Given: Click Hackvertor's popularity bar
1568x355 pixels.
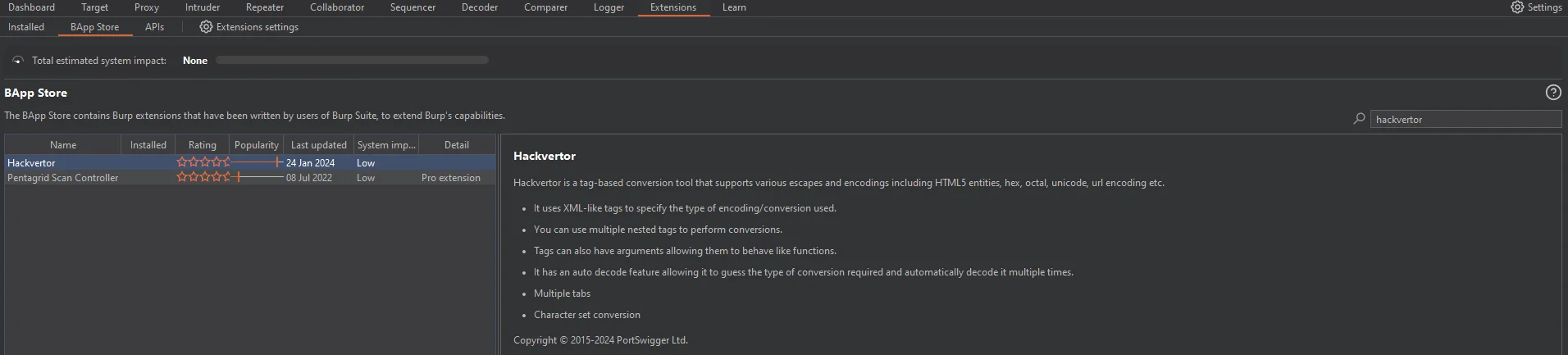Looking at the screenshot, I should point(257,163).
